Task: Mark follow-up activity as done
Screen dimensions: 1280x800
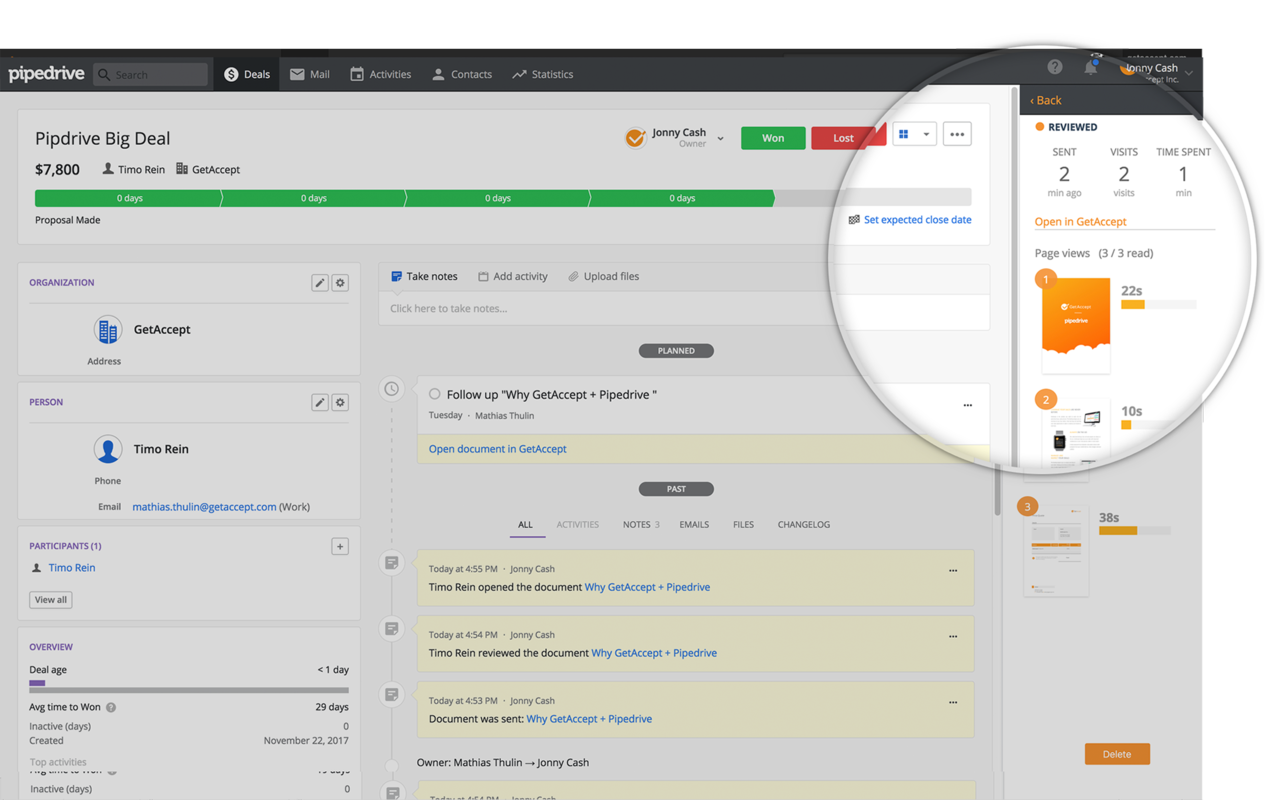Action: [434, 394]
